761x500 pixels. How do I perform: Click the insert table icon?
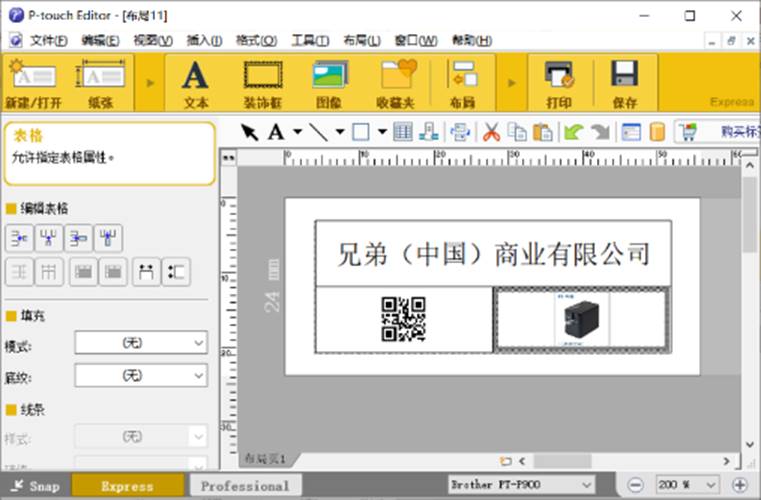[403, 132]
